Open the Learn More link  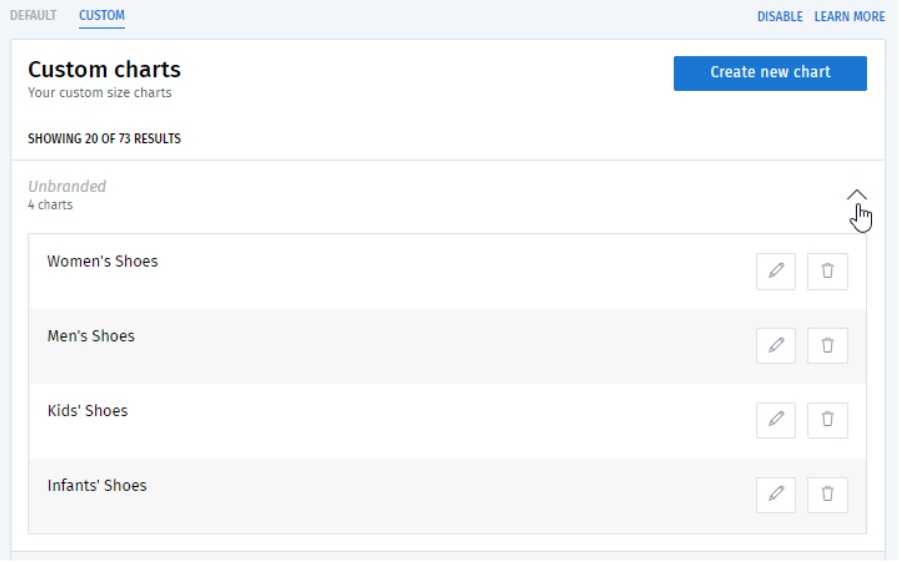point(849,17)
